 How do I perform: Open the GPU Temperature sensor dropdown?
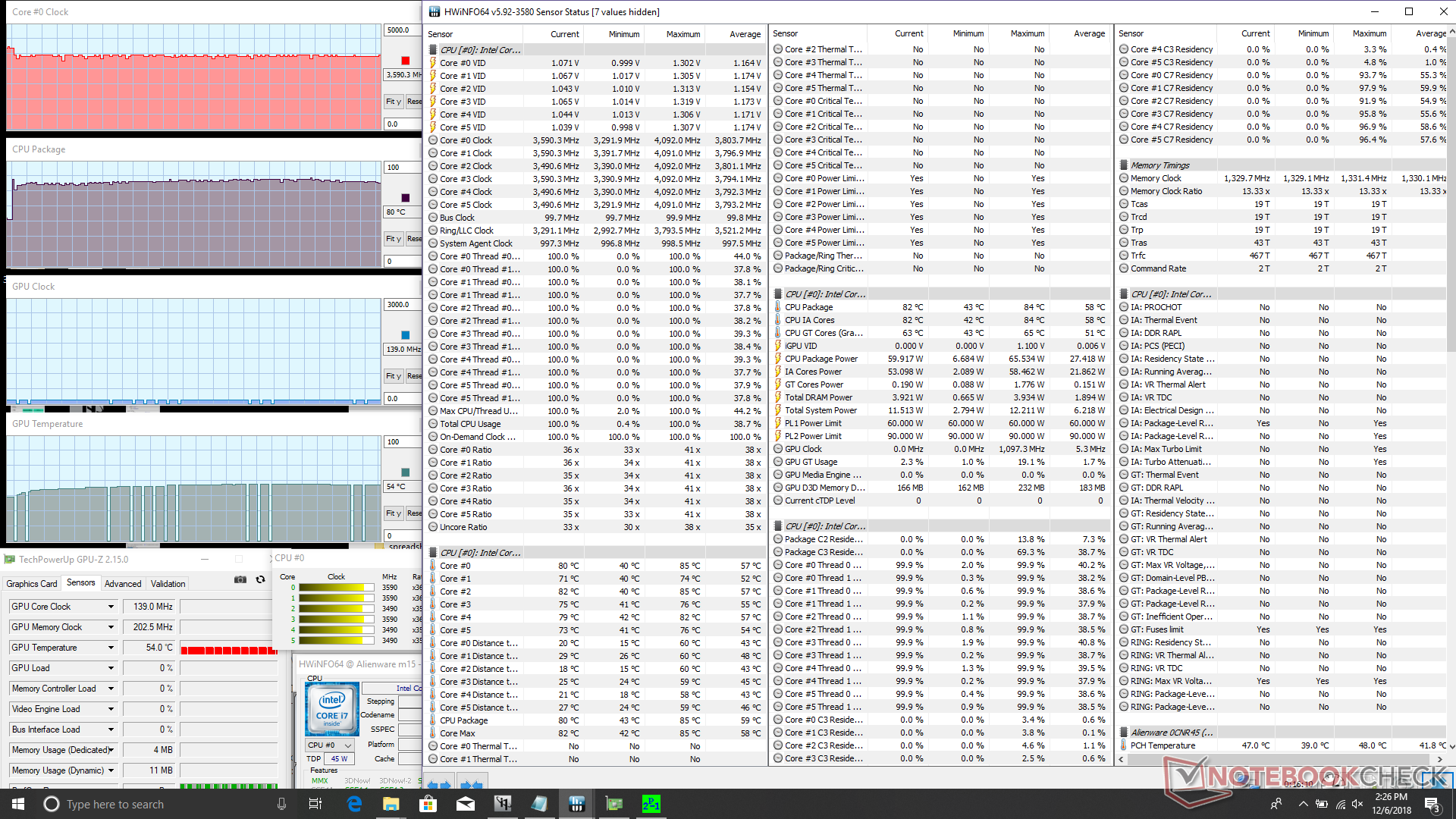(111, 648)
